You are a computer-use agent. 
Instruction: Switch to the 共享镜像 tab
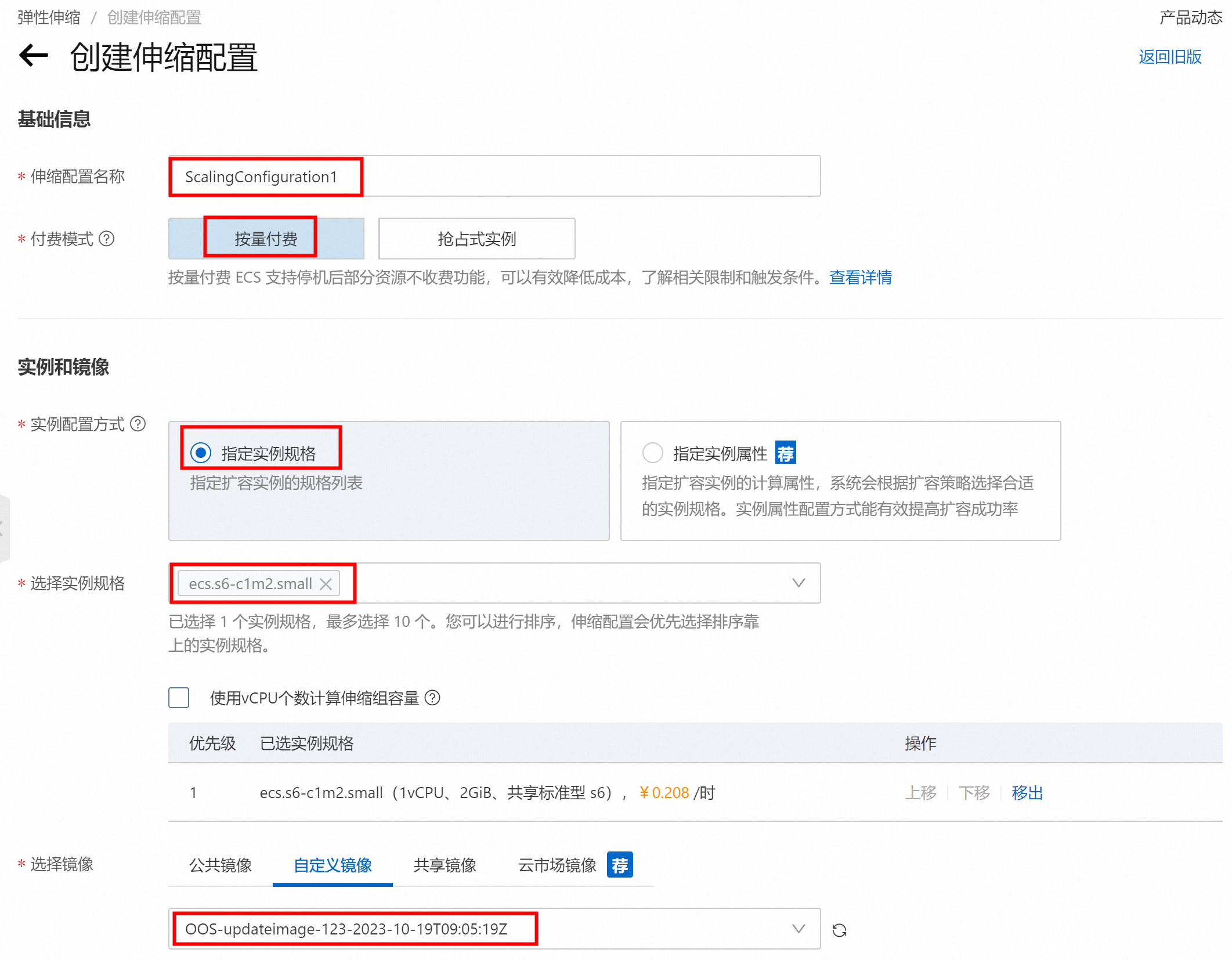click(x=445, y=865)
